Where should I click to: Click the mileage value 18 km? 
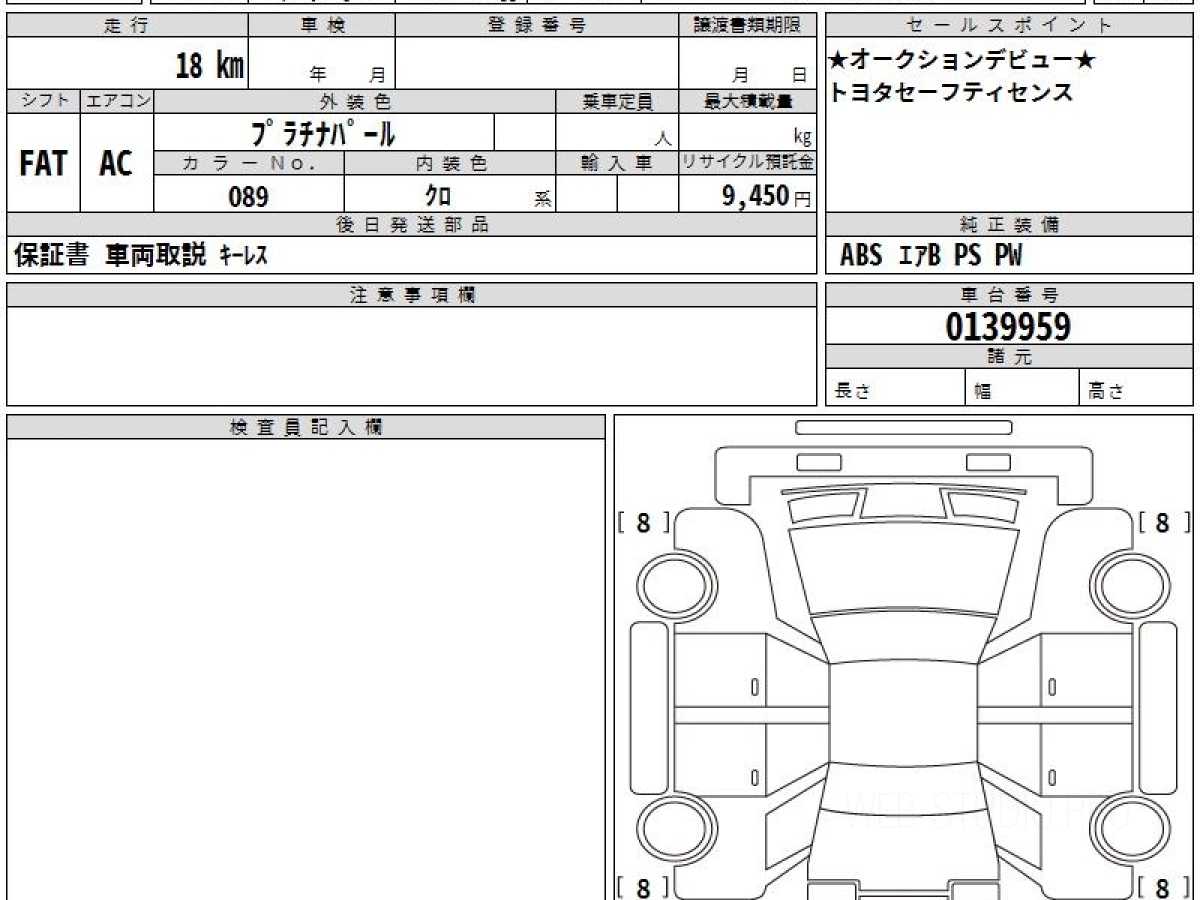pos(210,67)
